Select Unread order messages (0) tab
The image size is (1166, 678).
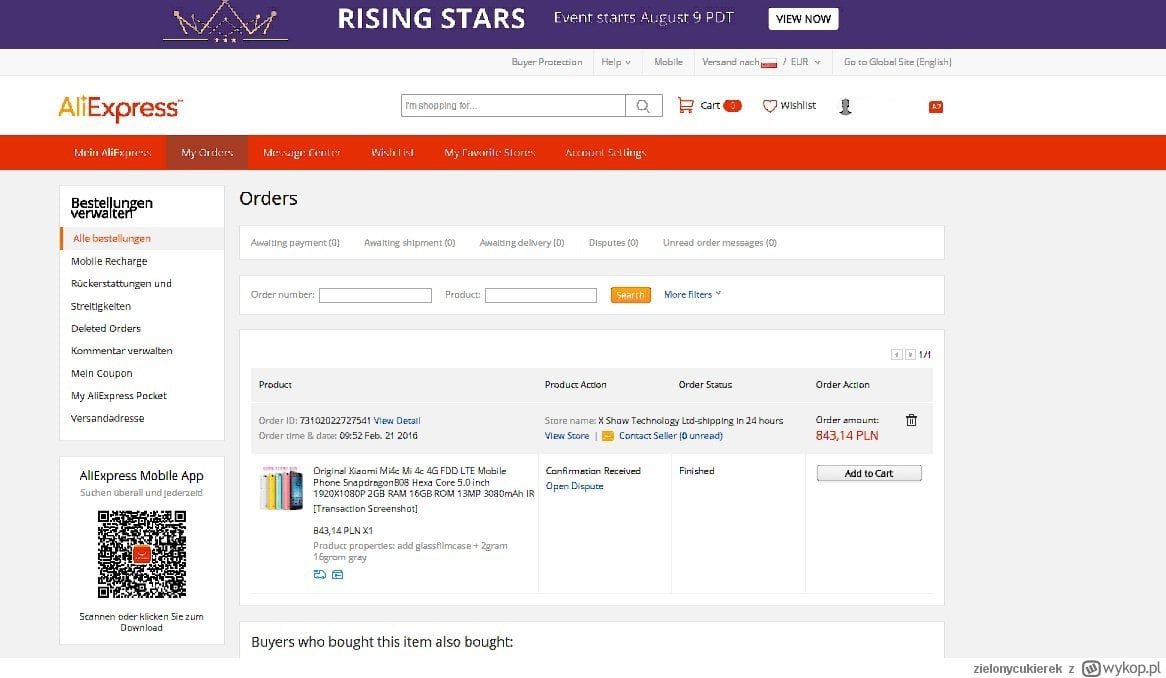tap(720, 242)
